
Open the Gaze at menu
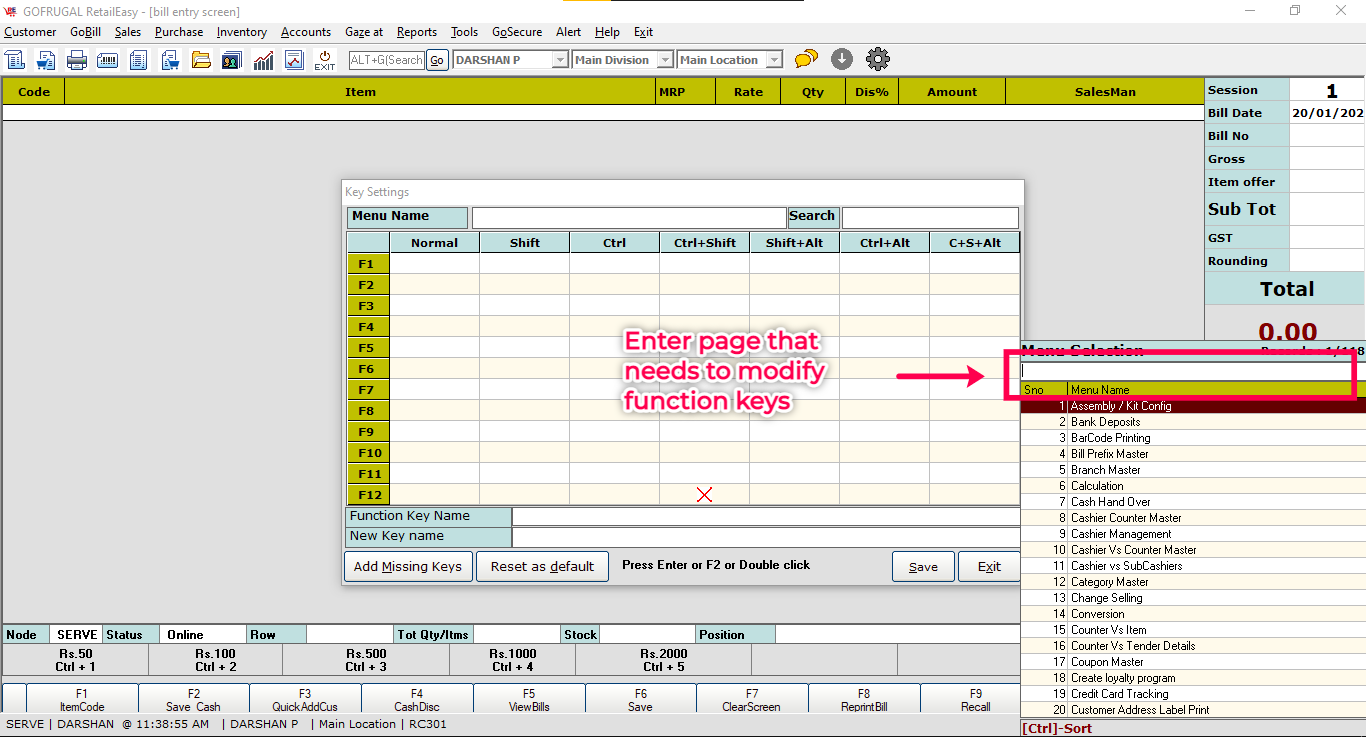click(x=364, y=32)
